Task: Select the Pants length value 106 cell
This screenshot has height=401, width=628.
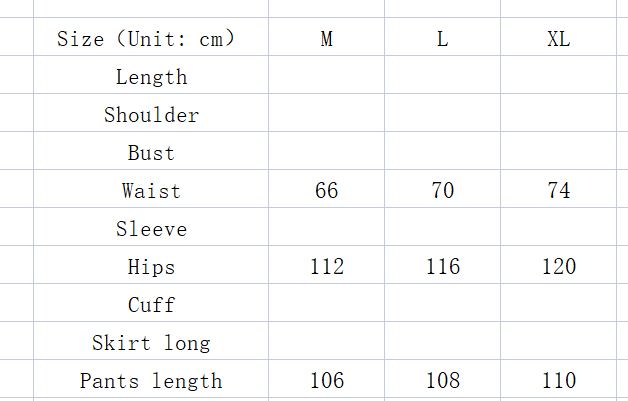Action: pyautogui.click(x=327, y=381)
